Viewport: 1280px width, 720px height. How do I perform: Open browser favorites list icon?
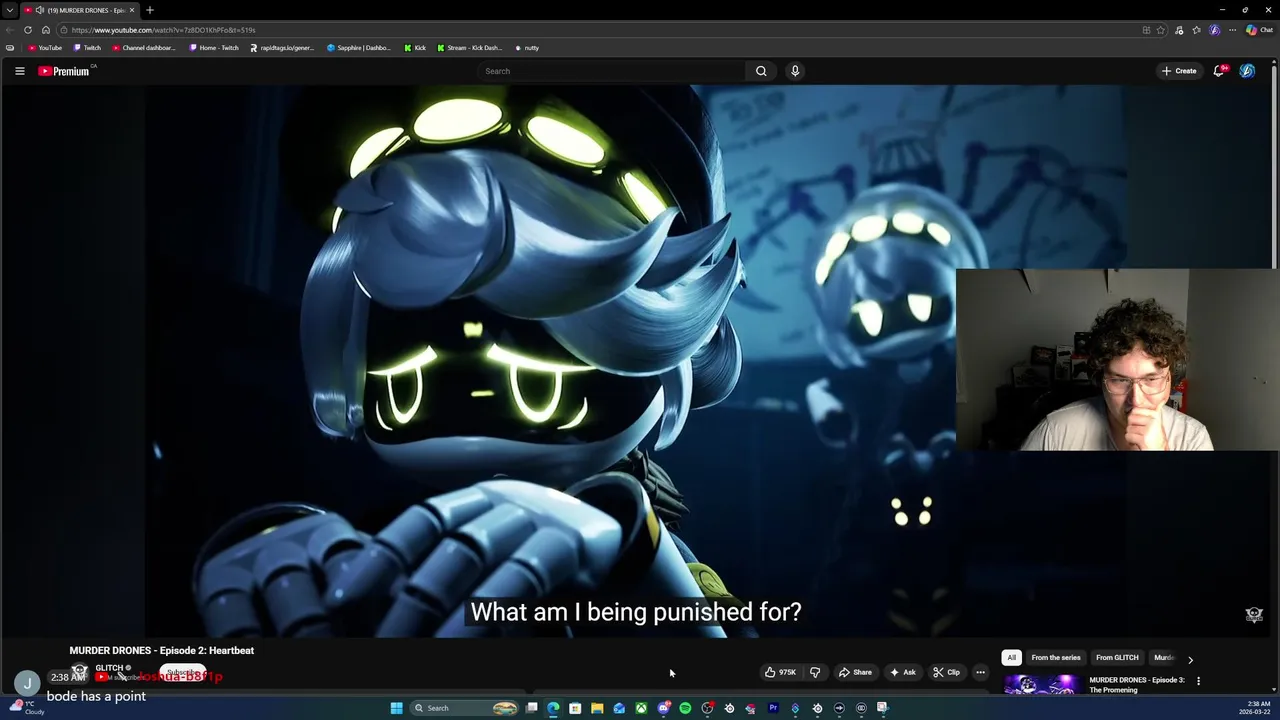(x=1197, y=30)
